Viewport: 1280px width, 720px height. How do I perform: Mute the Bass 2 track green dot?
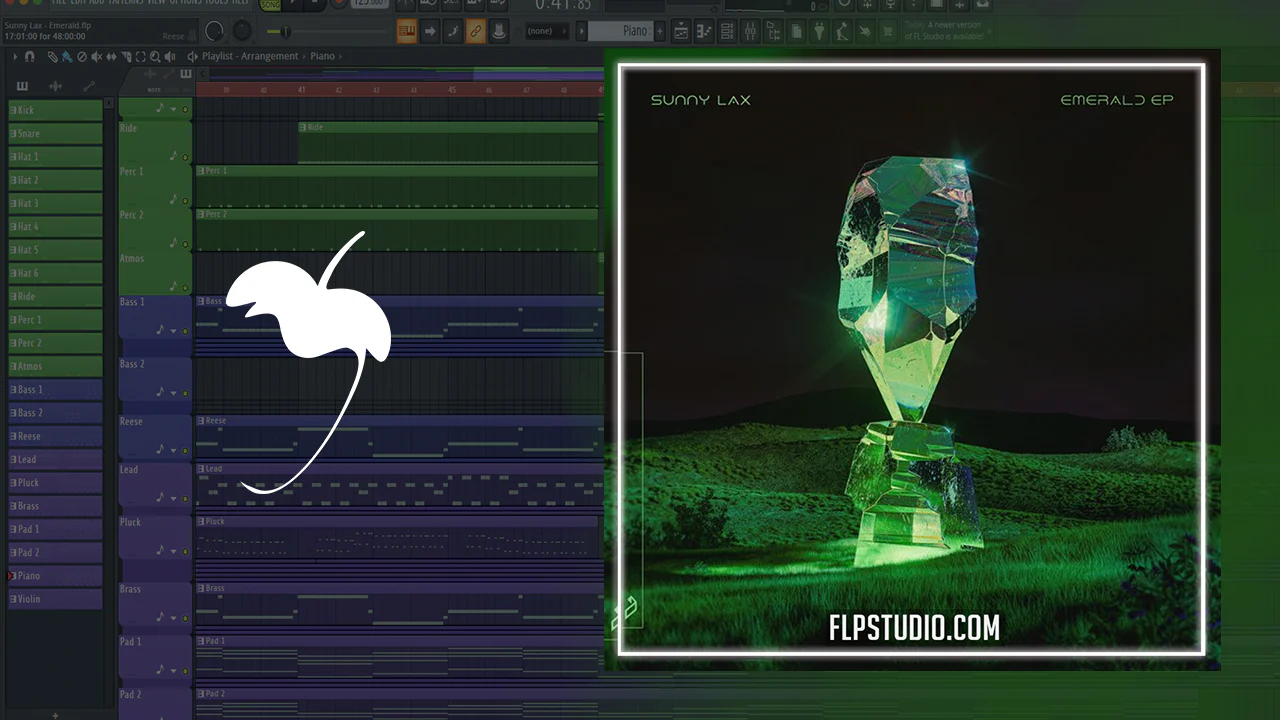(x=185, y=393)
